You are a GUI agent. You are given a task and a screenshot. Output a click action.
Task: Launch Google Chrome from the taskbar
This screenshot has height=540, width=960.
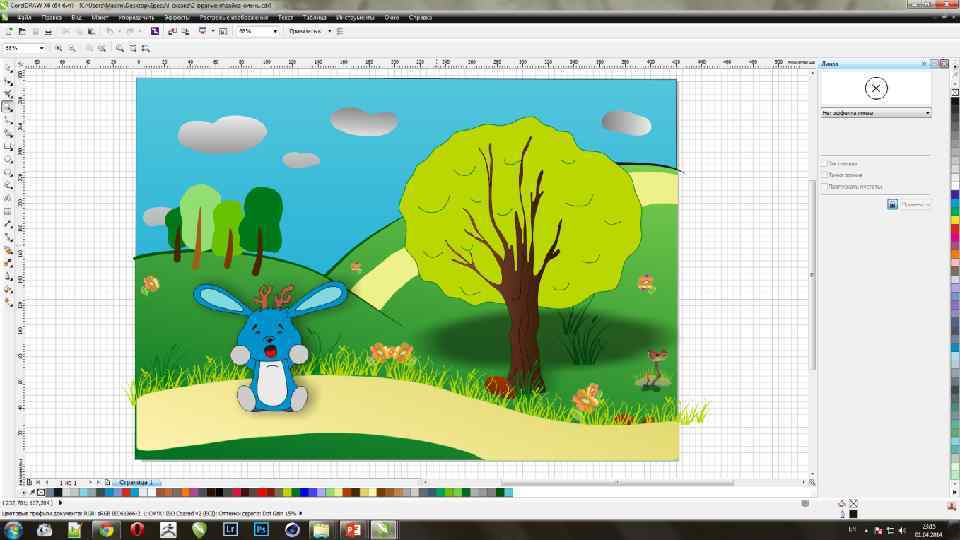(104, 528)
